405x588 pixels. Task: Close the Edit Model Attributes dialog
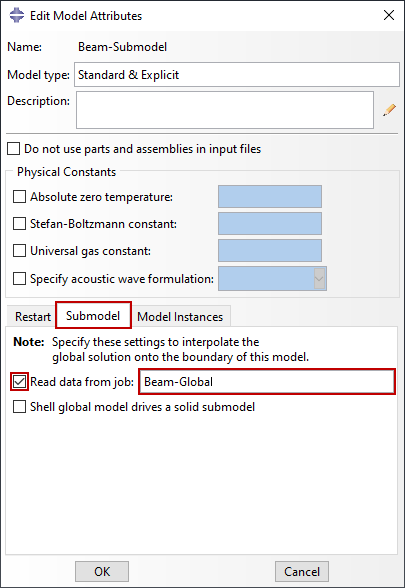pyautogui.click(x=389, y=15)
